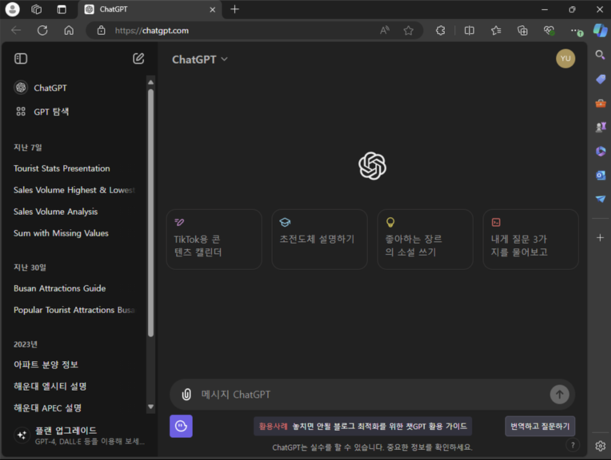
Task: Open Sum with Missing Values chat
Action: pos(61,233)
